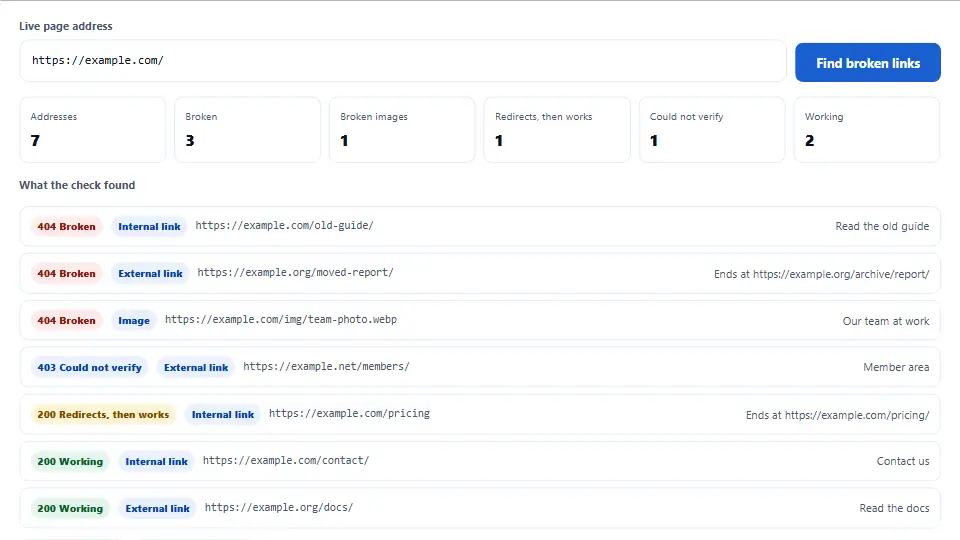Open the moved-report URL result
This screenshot has width=960, height=540.
point(295,272)
